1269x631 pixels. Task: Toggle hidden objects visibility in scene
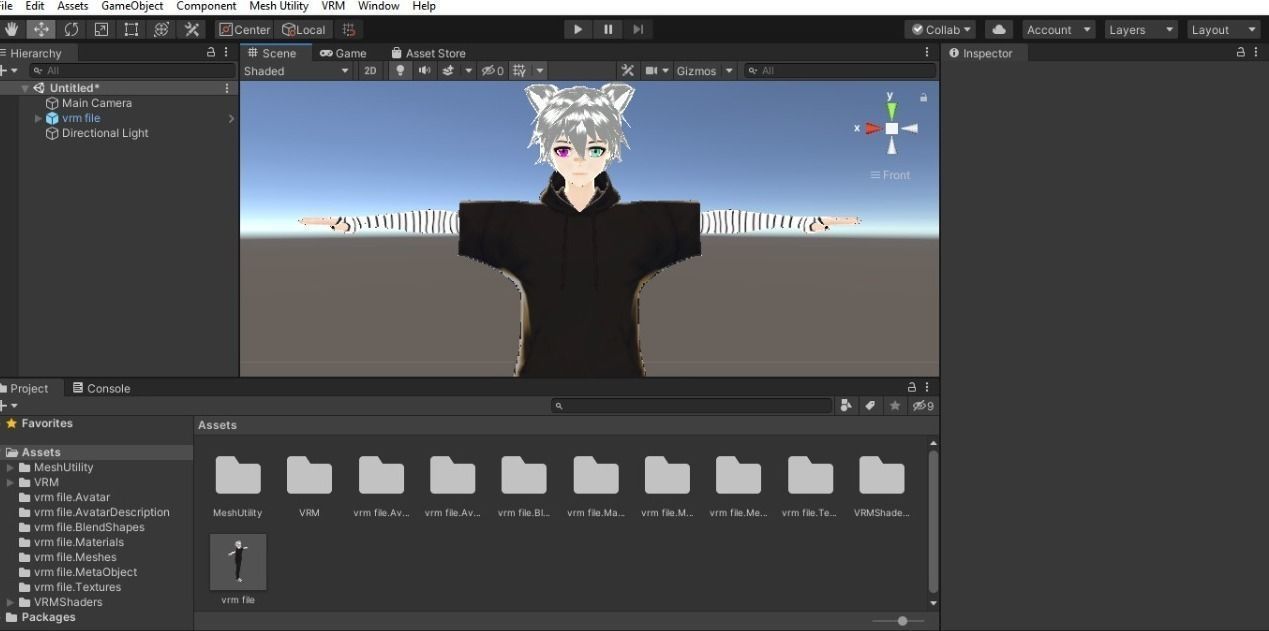point(493,71)
